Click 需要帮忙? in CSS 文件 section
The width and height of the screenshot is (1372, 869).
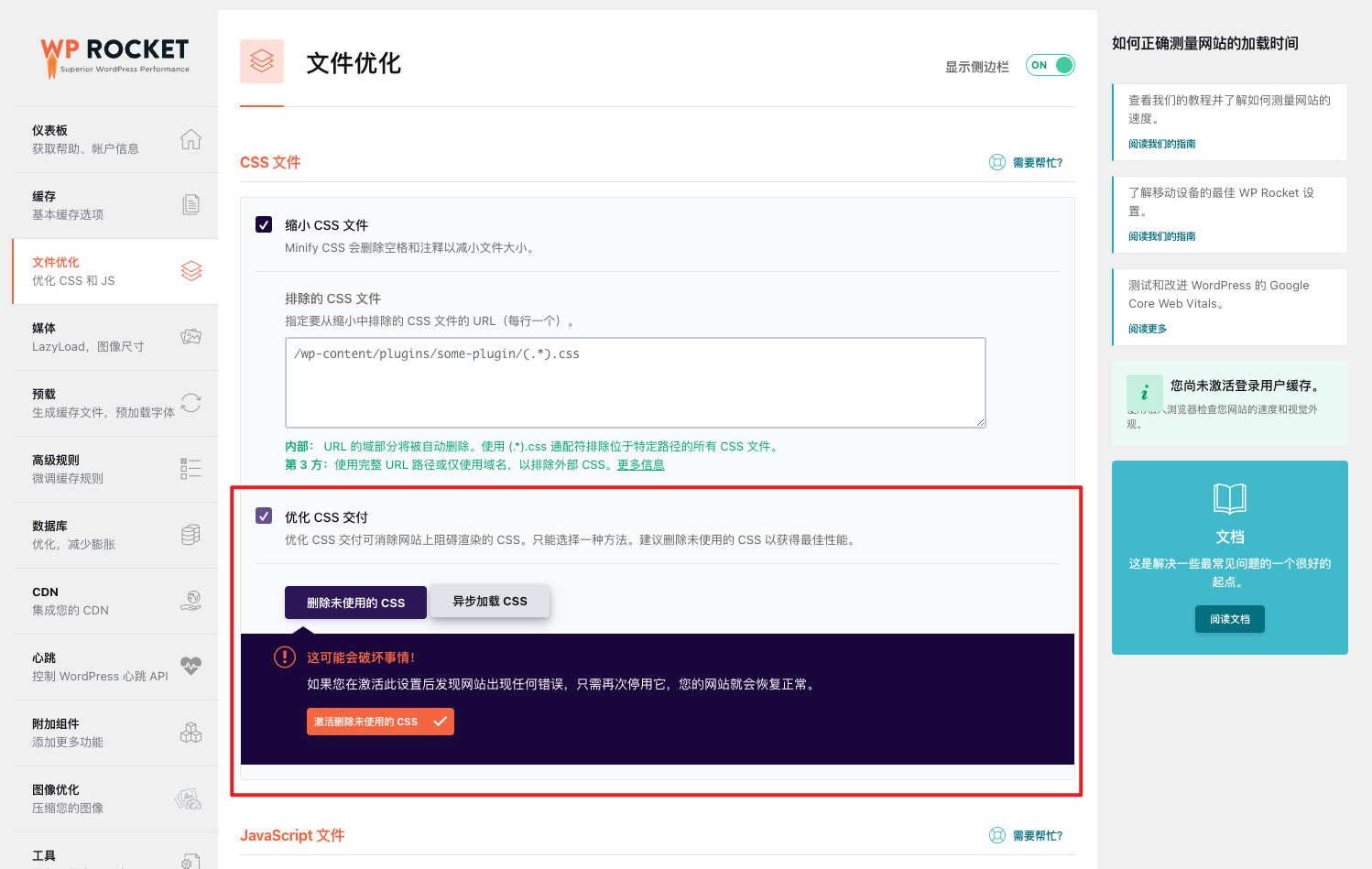coord(1038,162)
